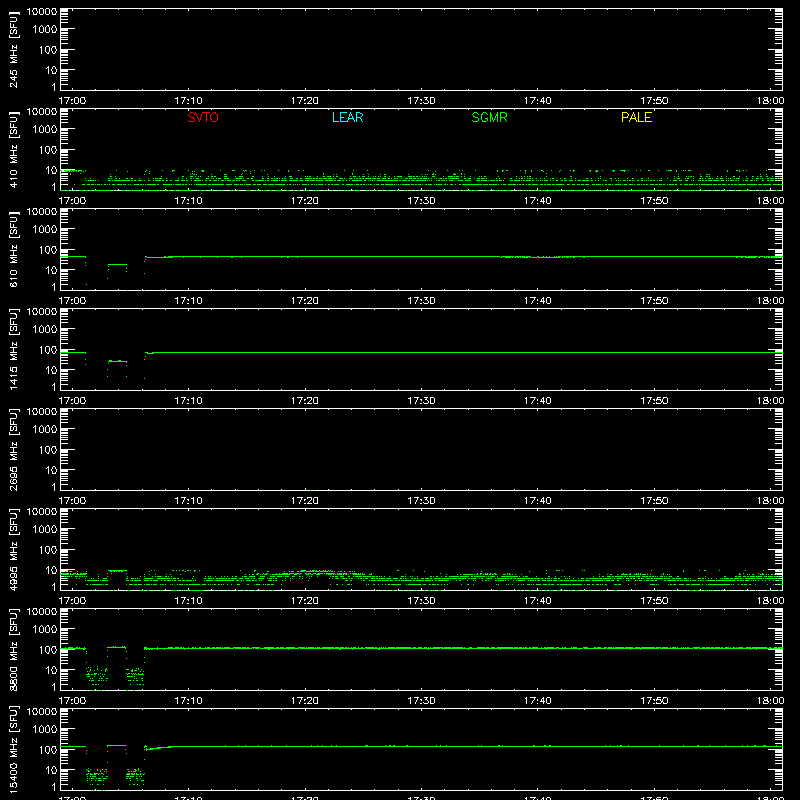The height and width of the screenshot is (800, 800).
Task: Click the lowered 610 MHz trace step near 17:04
Action: [117, 265]
